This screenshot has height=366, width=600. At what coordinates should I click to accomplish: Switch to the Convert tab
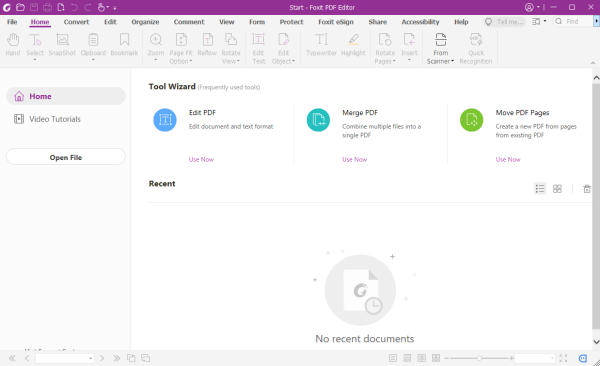click(76, 22)
